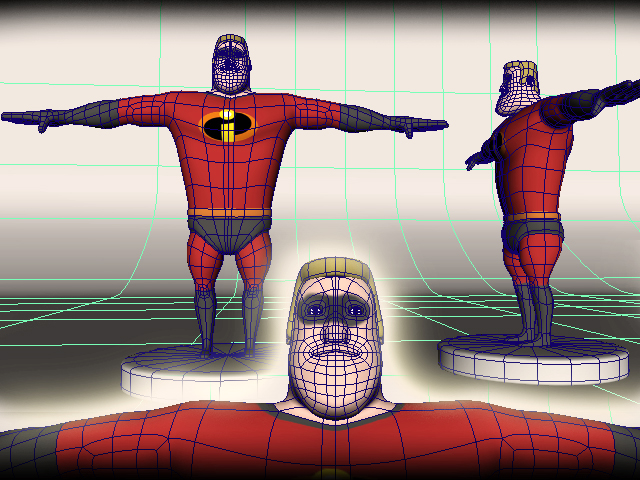
Task: Select the head of the side-view model
Action: (x=516, y=87)
